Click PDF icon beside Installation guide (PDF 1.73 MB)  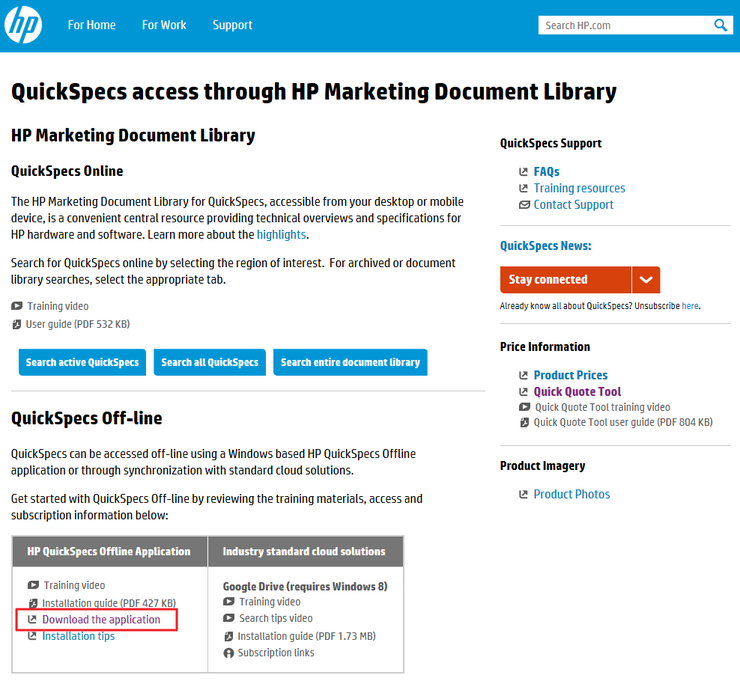pos(228,636)
